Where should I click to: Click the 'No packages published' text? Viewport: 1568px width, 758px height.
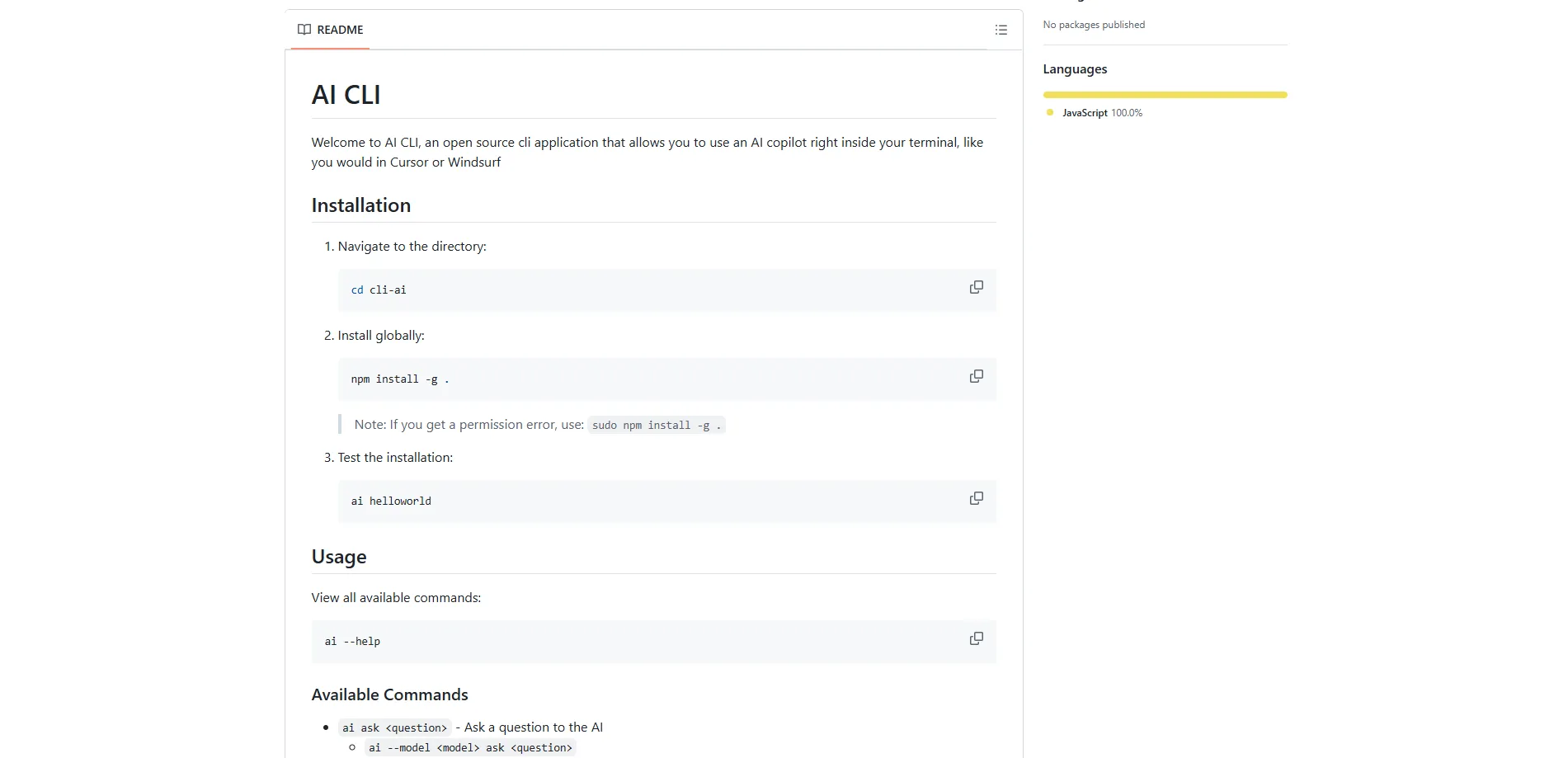1093,25
